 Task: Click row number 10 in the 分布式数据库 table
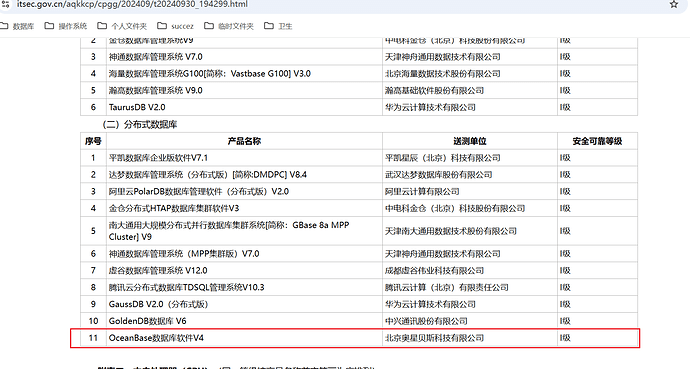pos(93,321)
